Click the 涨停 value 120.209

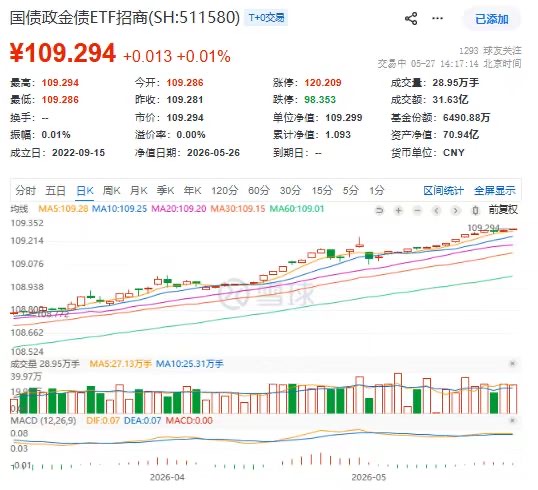tap(323, 83)
